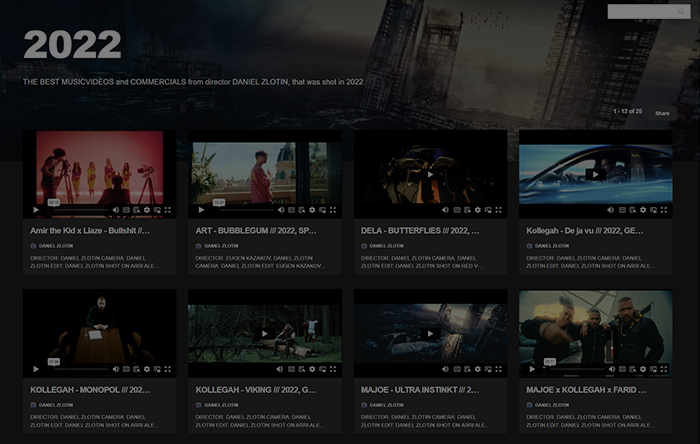The height and width of the screenshot is (444, 700).
Task: Toggle captions on ART - BUBBLEGUM video
Action: click(292, 210)
